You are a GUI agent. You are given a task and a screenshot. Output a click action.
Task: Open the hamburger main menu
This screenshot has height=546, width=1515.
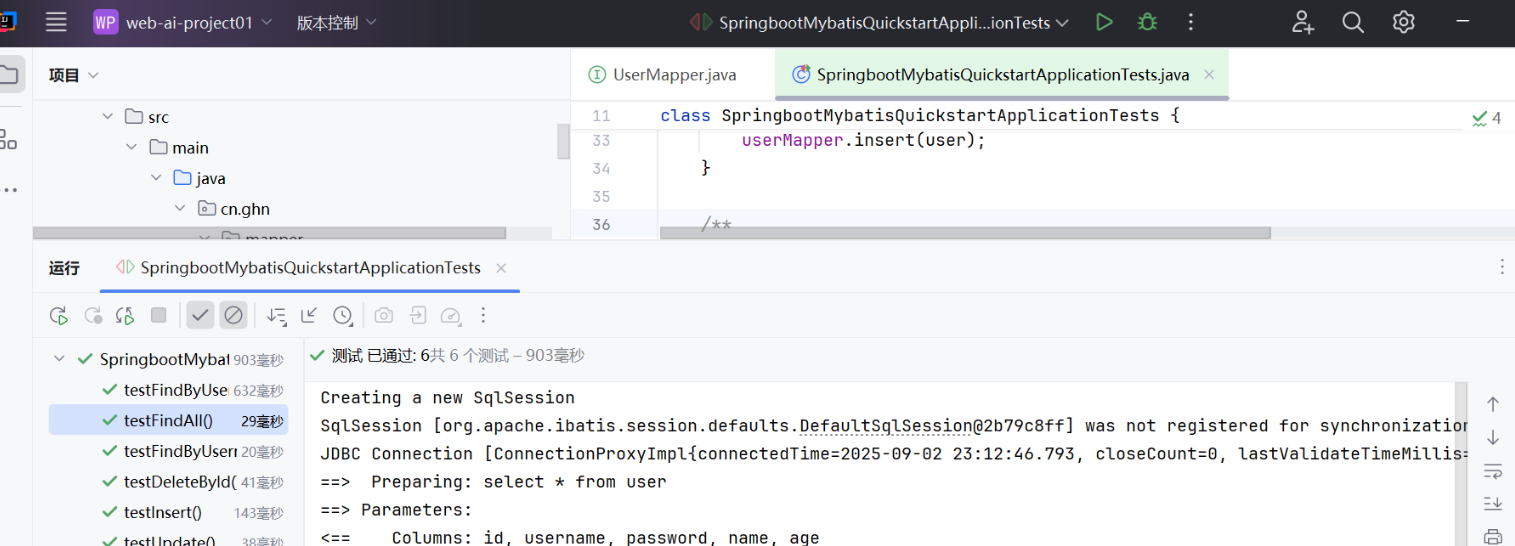pyautogui.click(x=57, y=22)
